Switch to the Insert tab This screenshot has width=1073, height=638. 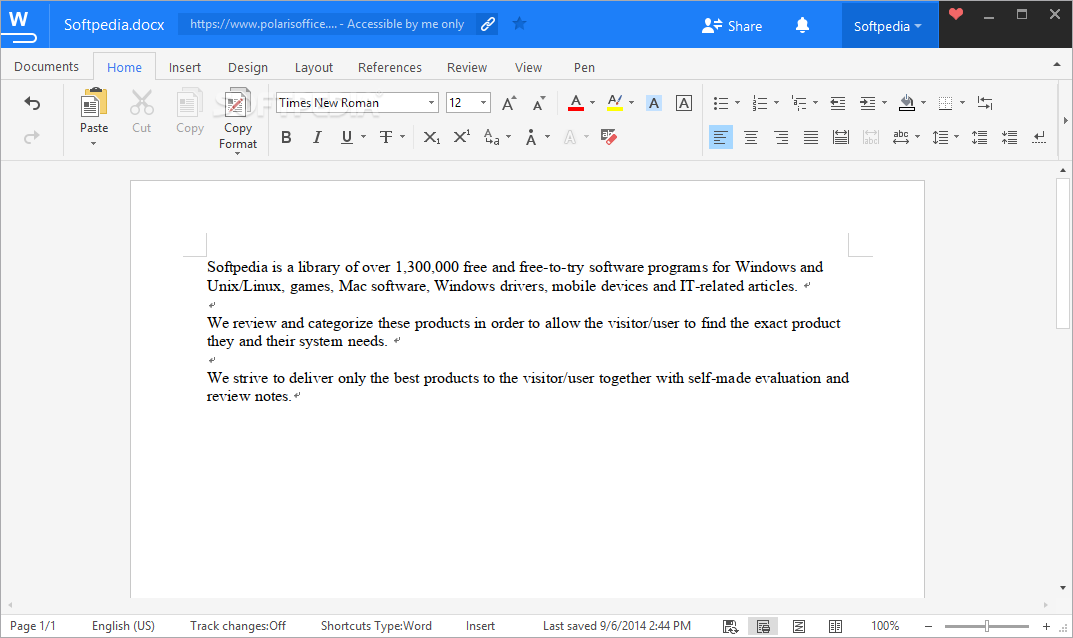(x=185, y=67)
